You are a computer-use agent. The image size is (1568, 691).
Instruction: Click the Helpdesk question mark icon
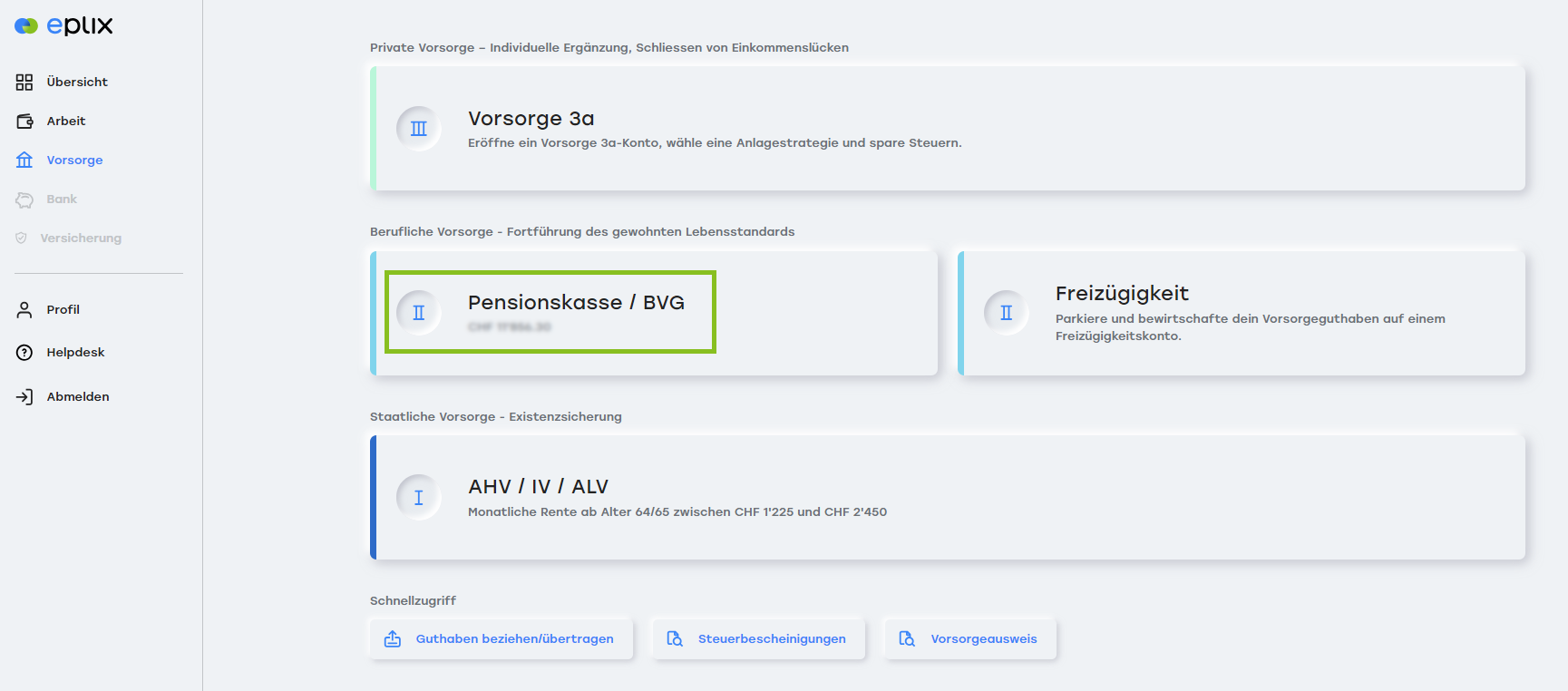(x=24, y=353)
